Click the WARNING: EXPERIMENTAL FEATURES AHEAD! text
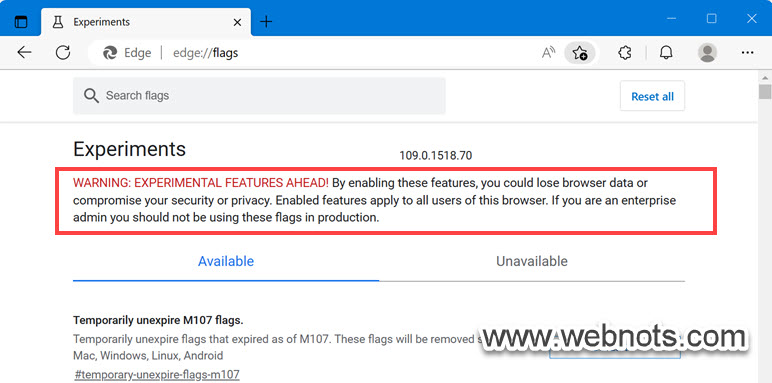This screenshot has width=772, height=383. pos(201,183)
